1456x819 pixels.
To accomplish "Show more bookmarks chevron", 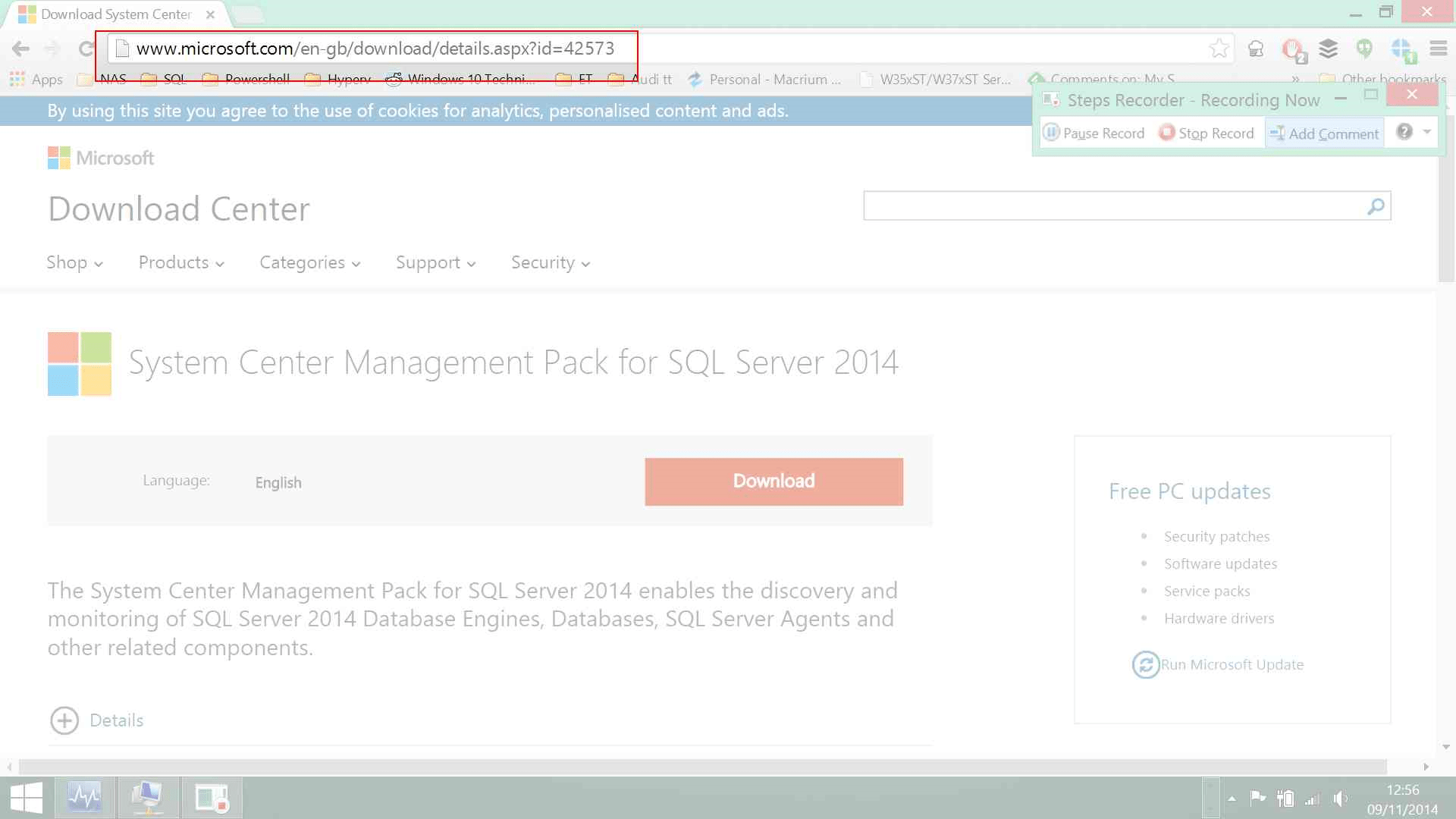I will pos(1295,79).
